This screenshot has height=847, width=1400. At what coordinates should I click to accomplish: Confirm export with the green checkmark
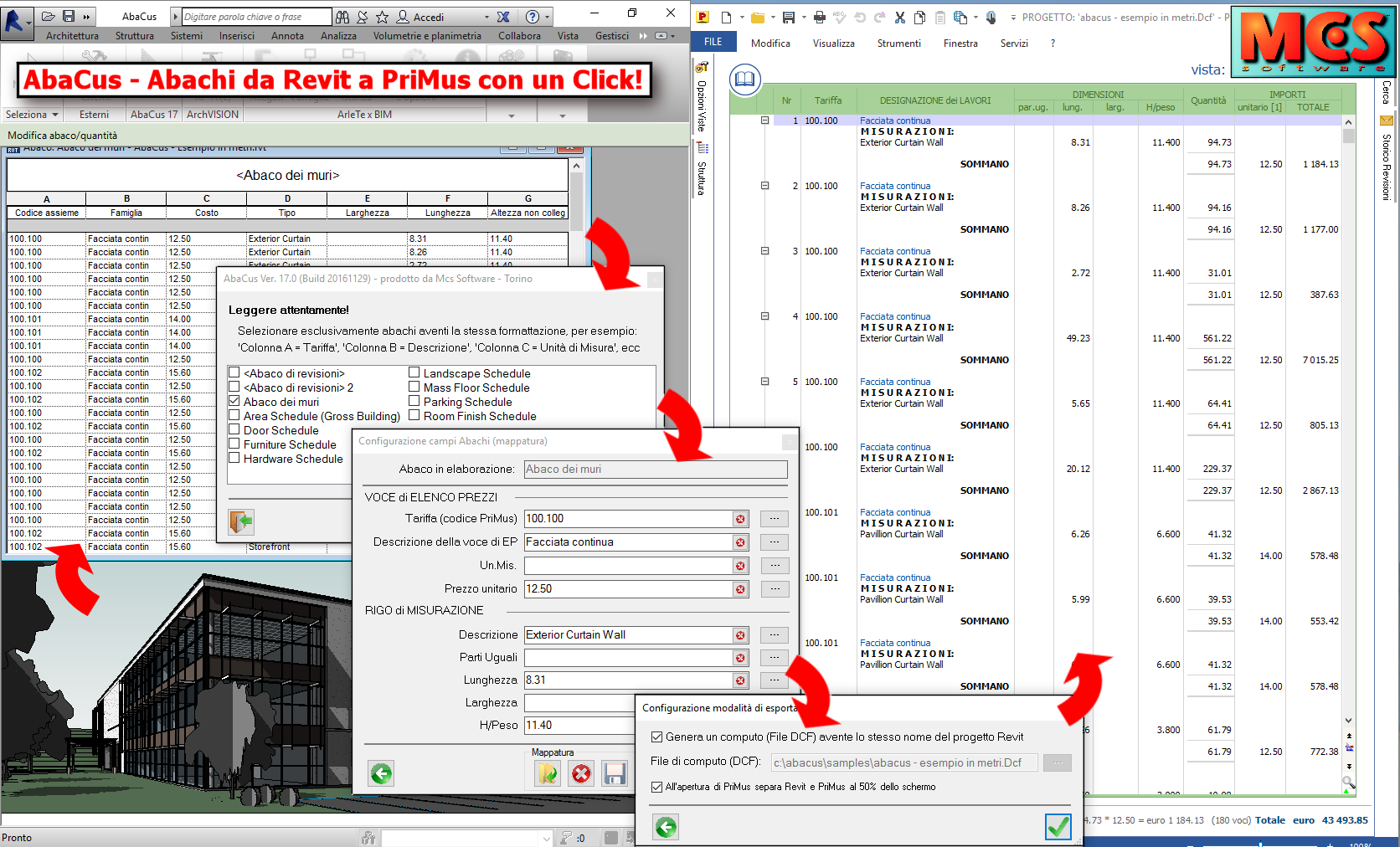point(1058,827)
